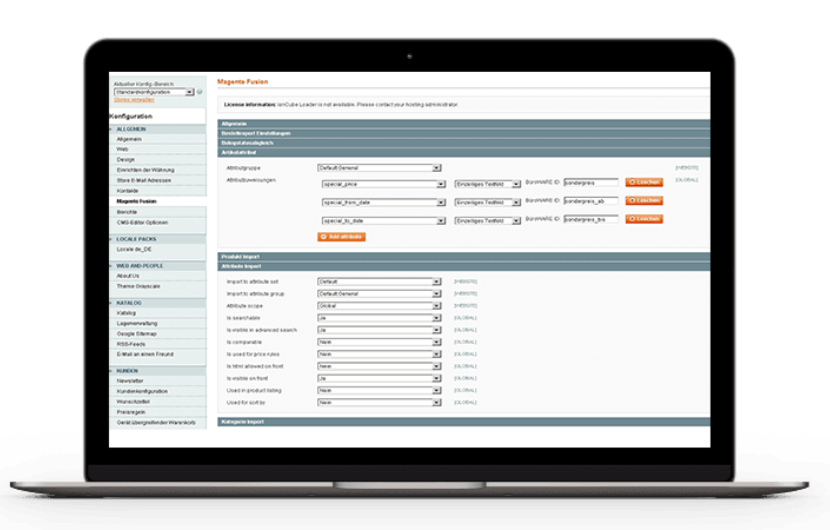Image resolution: width=830 pixels, height=530 pixels.
Task: Open the Berichte sidebar entry
Action: pos(127,212)
